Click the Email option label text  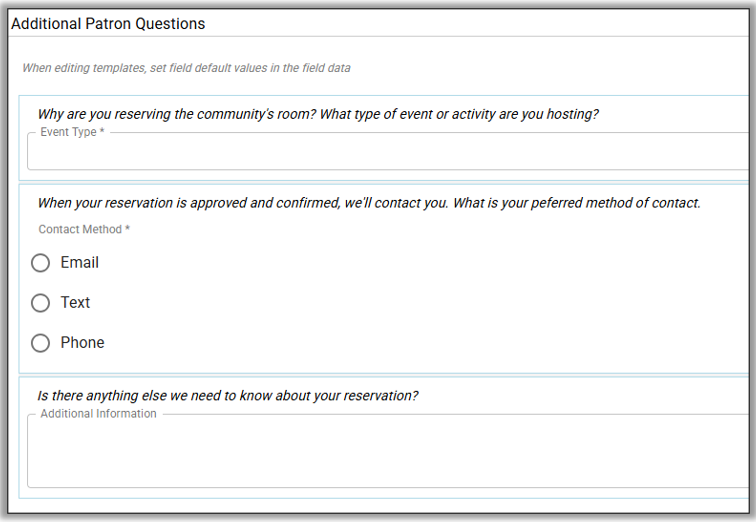coord(79,263)
